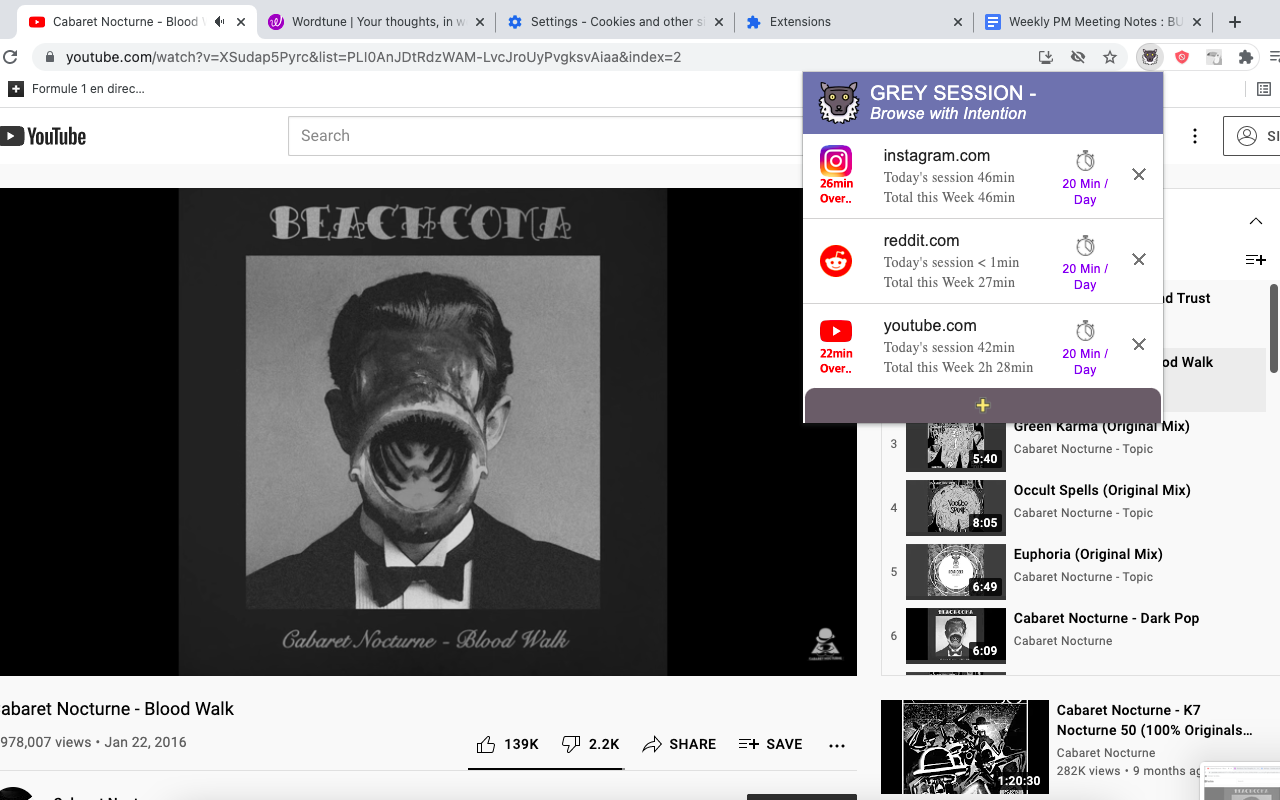Switch to the Settings - Cookies tab
Image resolution: width=1280 pixels, height=800 pixels.
point(615,22)
